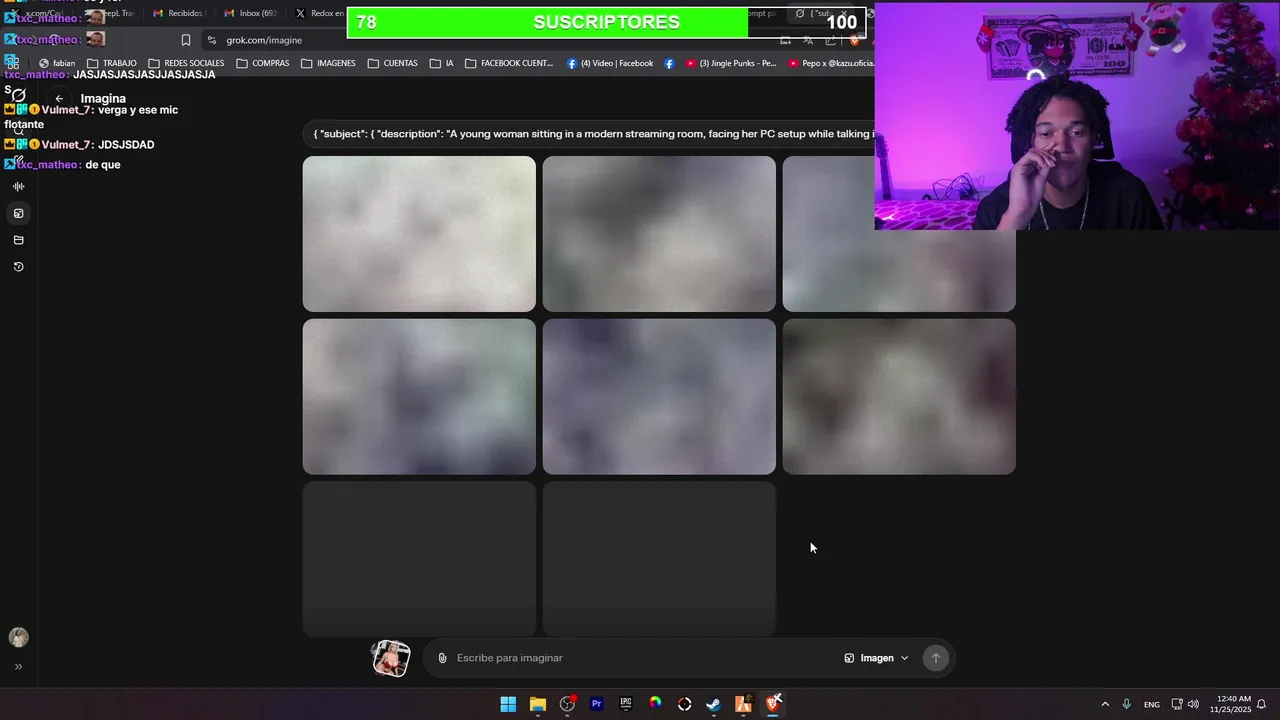The width and height of the screenshot is (1280, 720).
Task: Open the black and white ring app in taskbar
Action: click(684, 704)
